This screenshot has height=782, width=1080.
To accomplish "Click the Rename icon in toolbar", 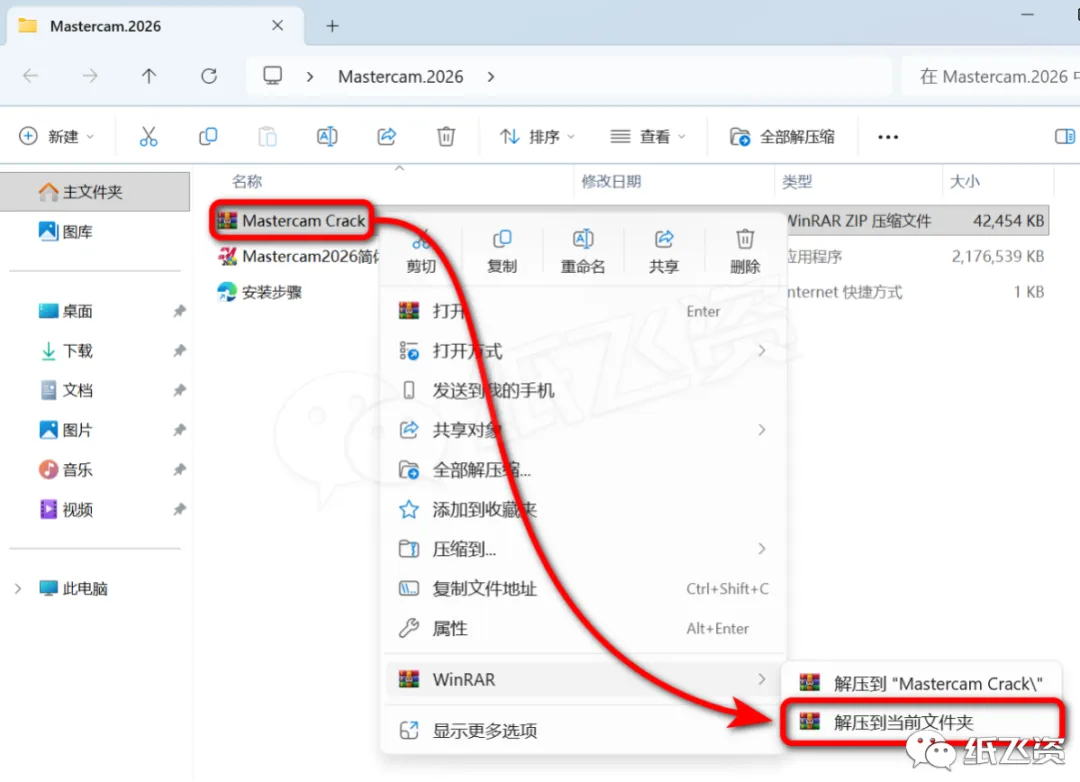I will pos(327,136).
